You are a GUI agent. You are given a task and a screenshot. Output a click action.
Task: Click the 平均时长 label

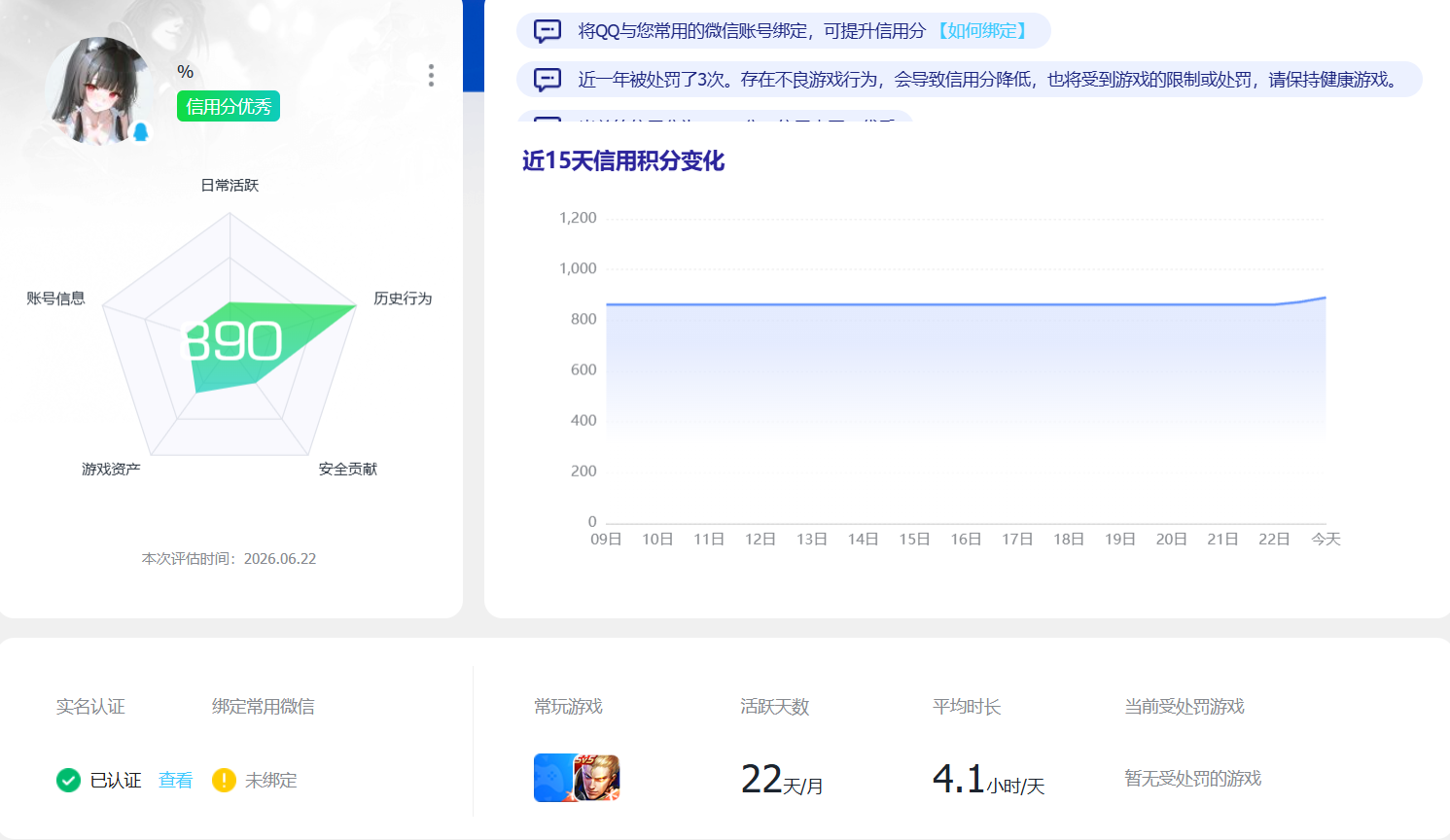[967, 707]
